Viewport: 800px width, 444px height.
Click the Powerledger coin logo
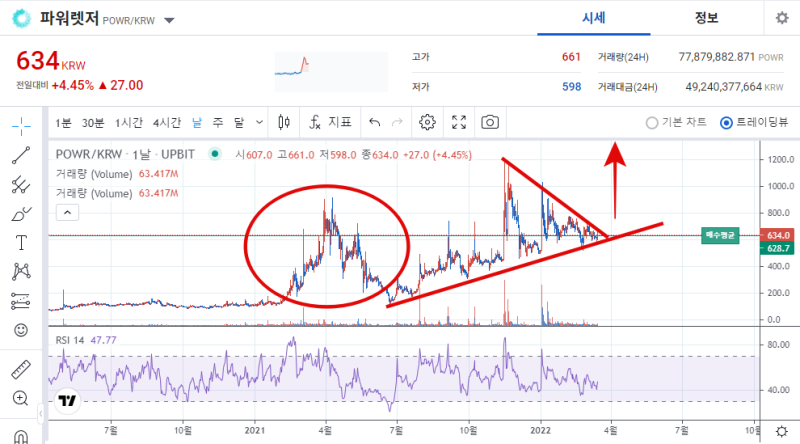tap(21, 18)
